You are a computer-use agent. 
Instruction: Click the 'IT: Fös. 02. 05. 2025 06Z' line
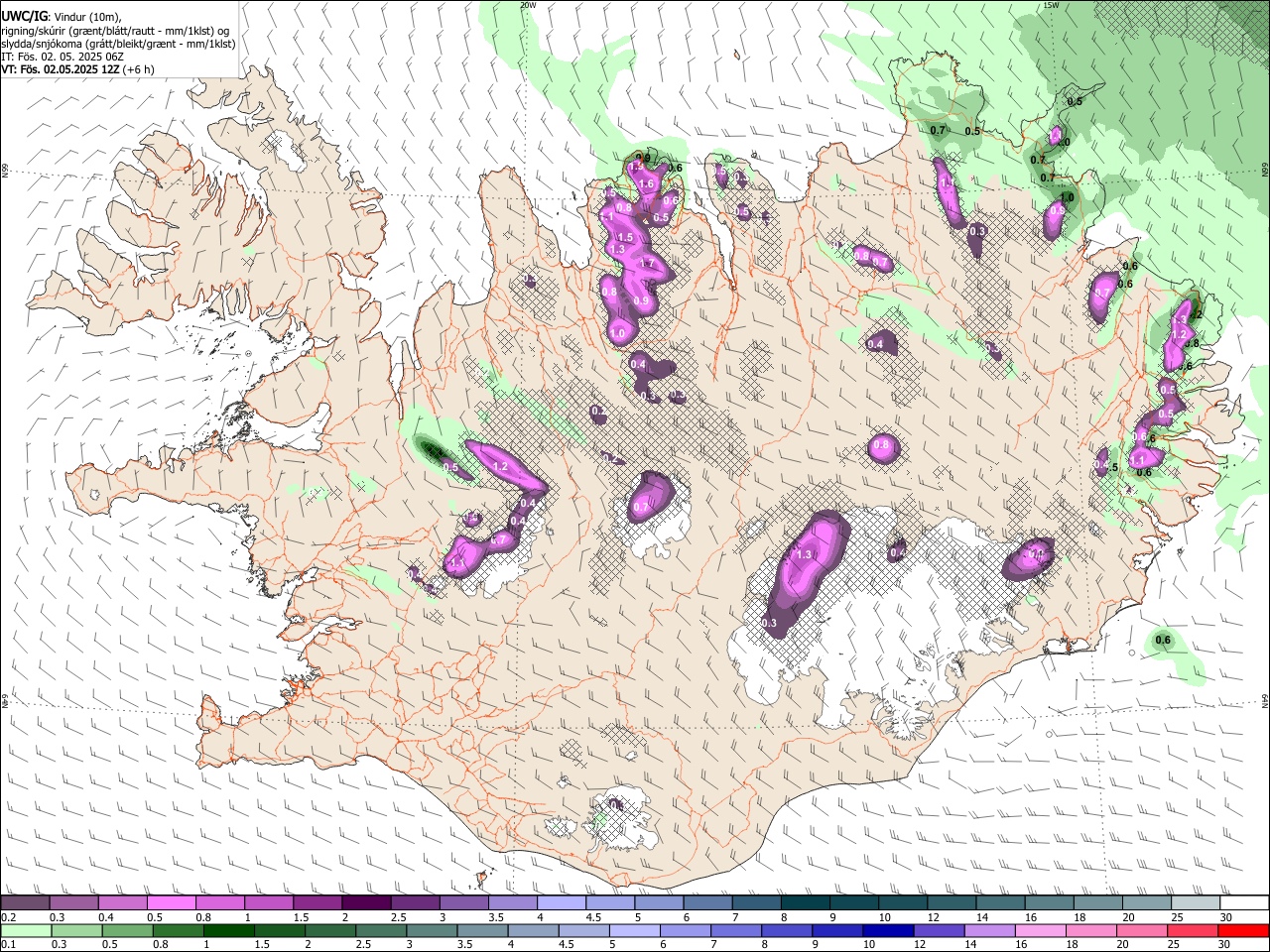(x=62, y=57)
